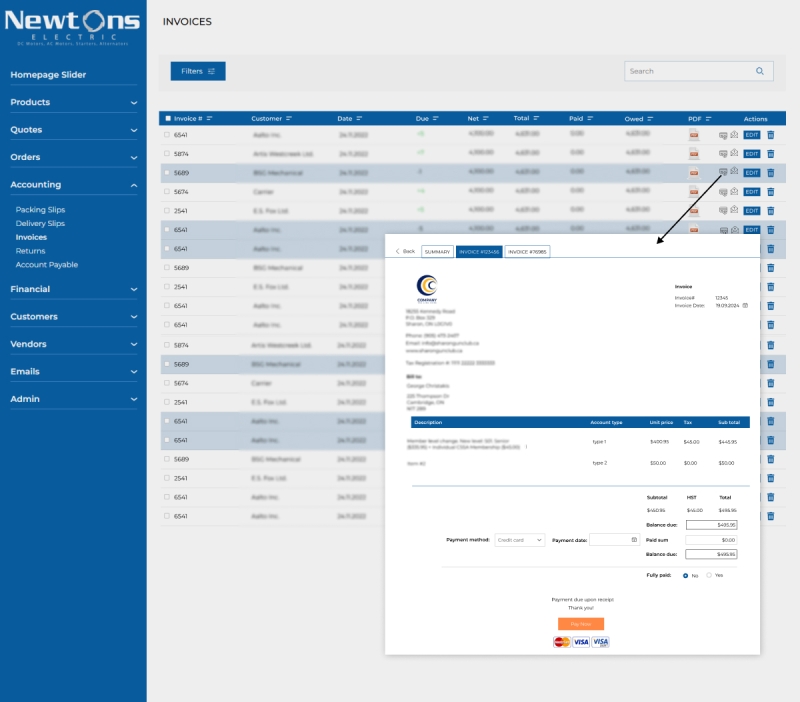The image size is (800, 702).
Task: Open the PDF icon for the first invoice row
Action: click(693, 134)
